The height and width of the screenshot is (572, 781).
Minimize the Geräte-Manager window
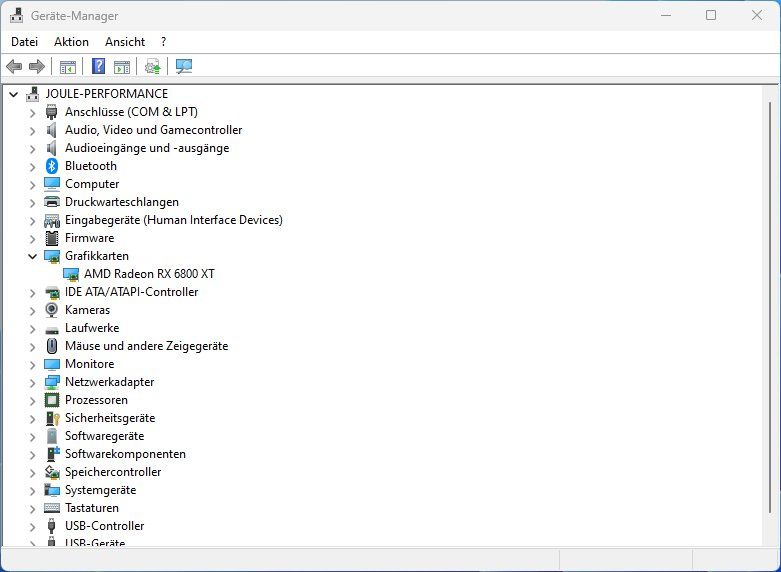click(666, 15)
